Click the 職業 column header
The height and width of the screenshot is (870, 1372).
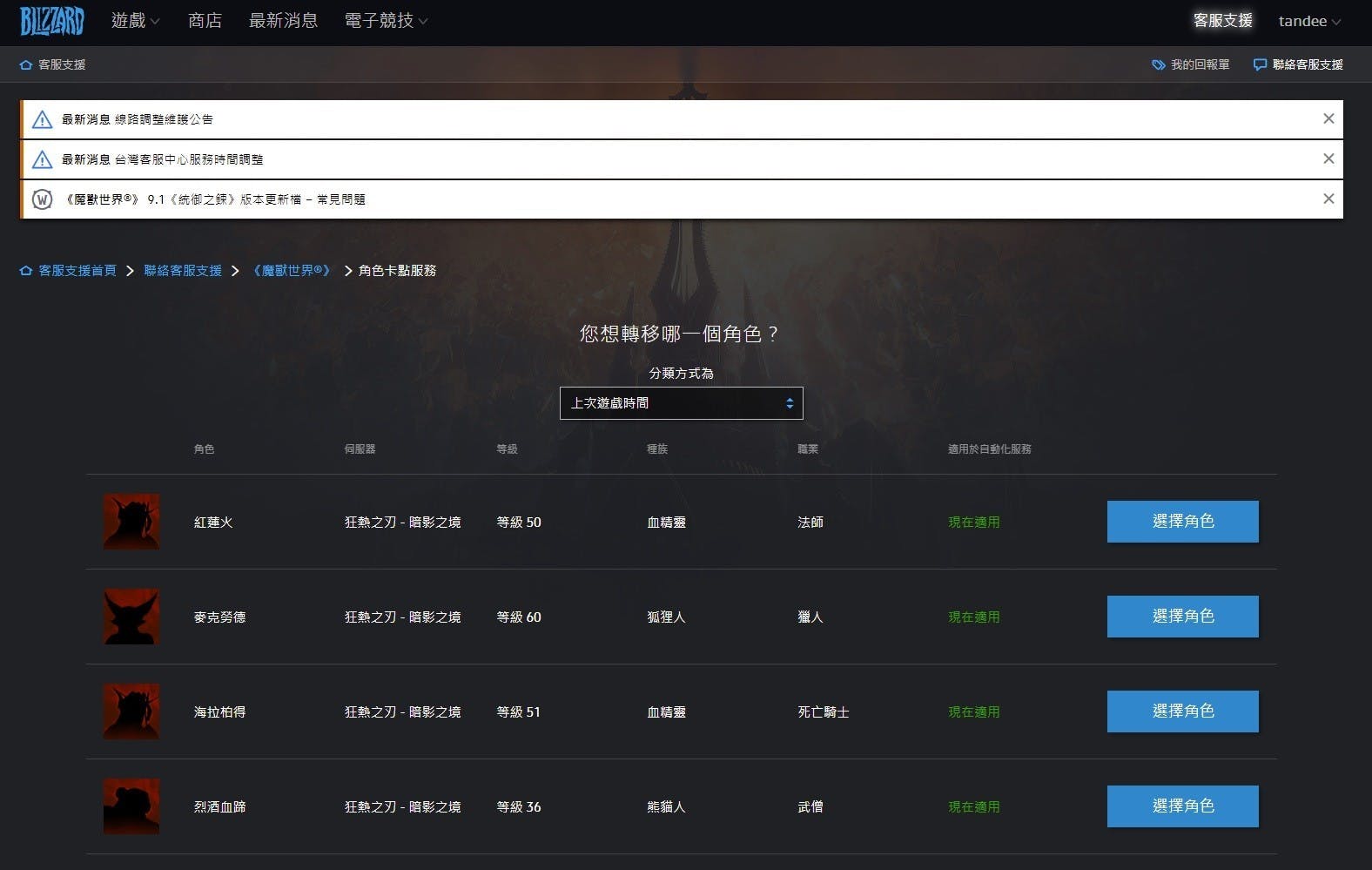coord(808,449)
